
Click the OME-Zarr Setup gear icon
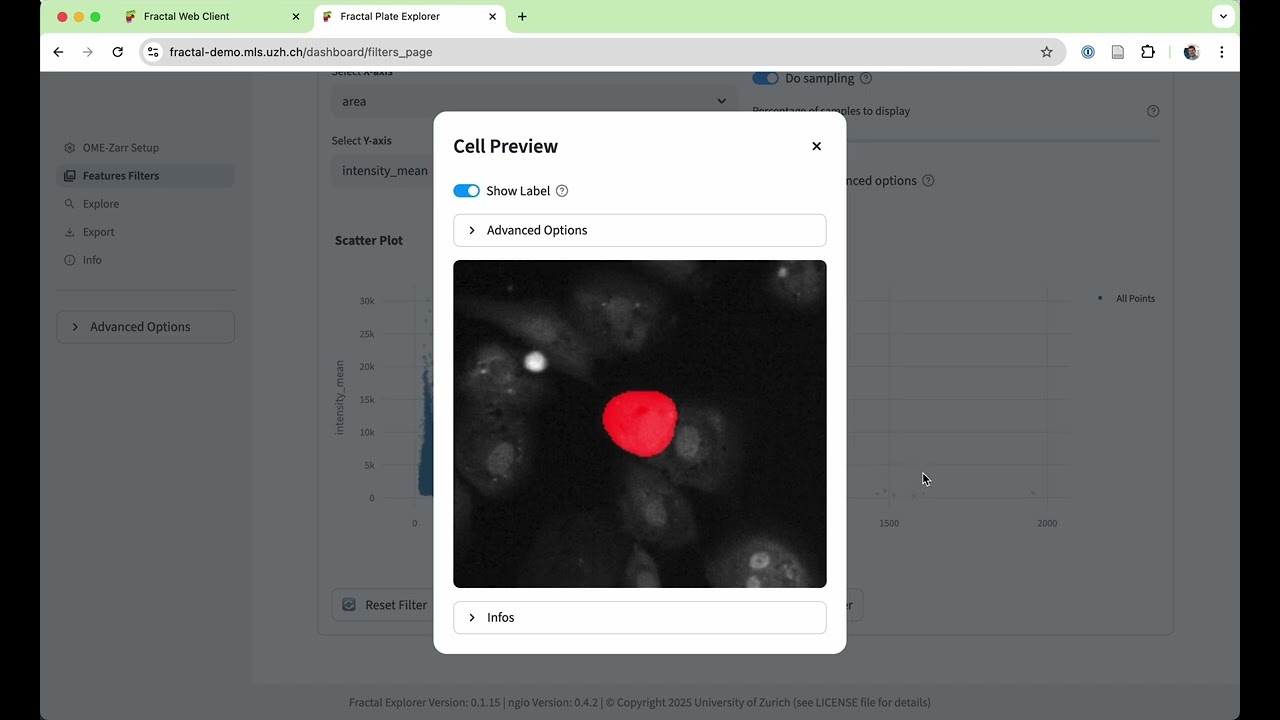(69, 148)
